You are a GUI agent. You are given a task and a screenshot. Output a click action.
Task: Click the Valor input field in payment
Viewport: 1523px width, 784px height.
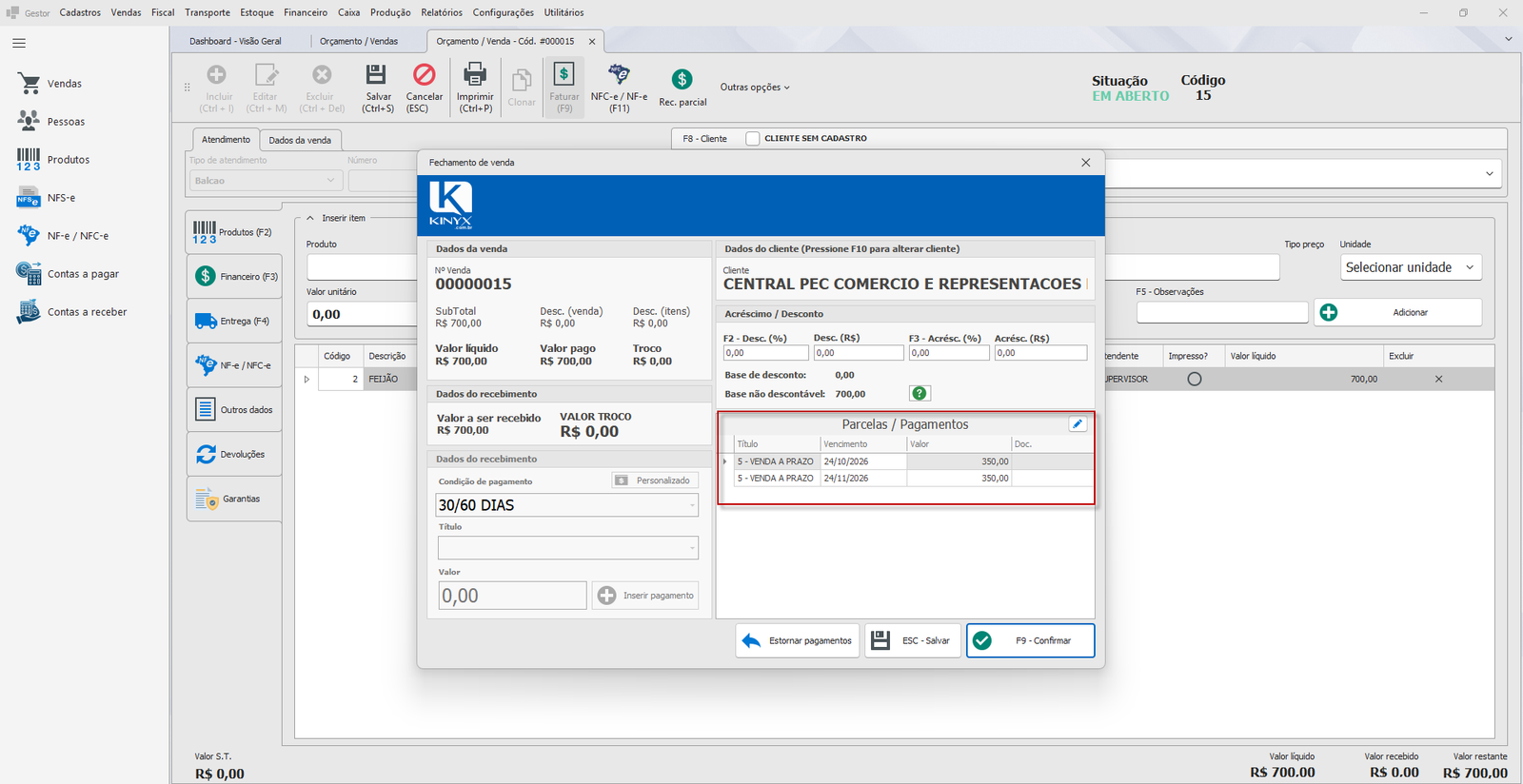point(512,596)
